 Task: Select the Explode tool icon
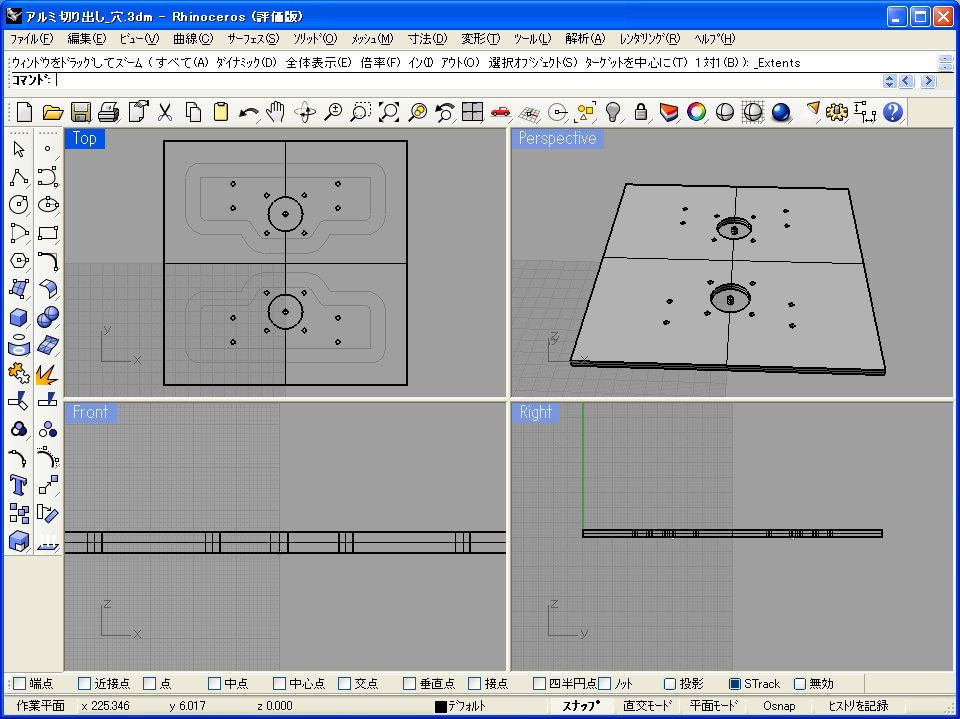tap(47, 373)
